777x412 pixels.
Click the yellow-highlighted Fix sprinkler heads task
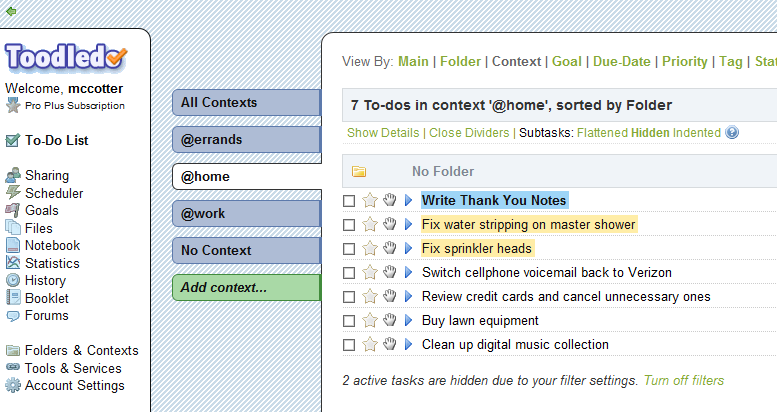(477, 248)
